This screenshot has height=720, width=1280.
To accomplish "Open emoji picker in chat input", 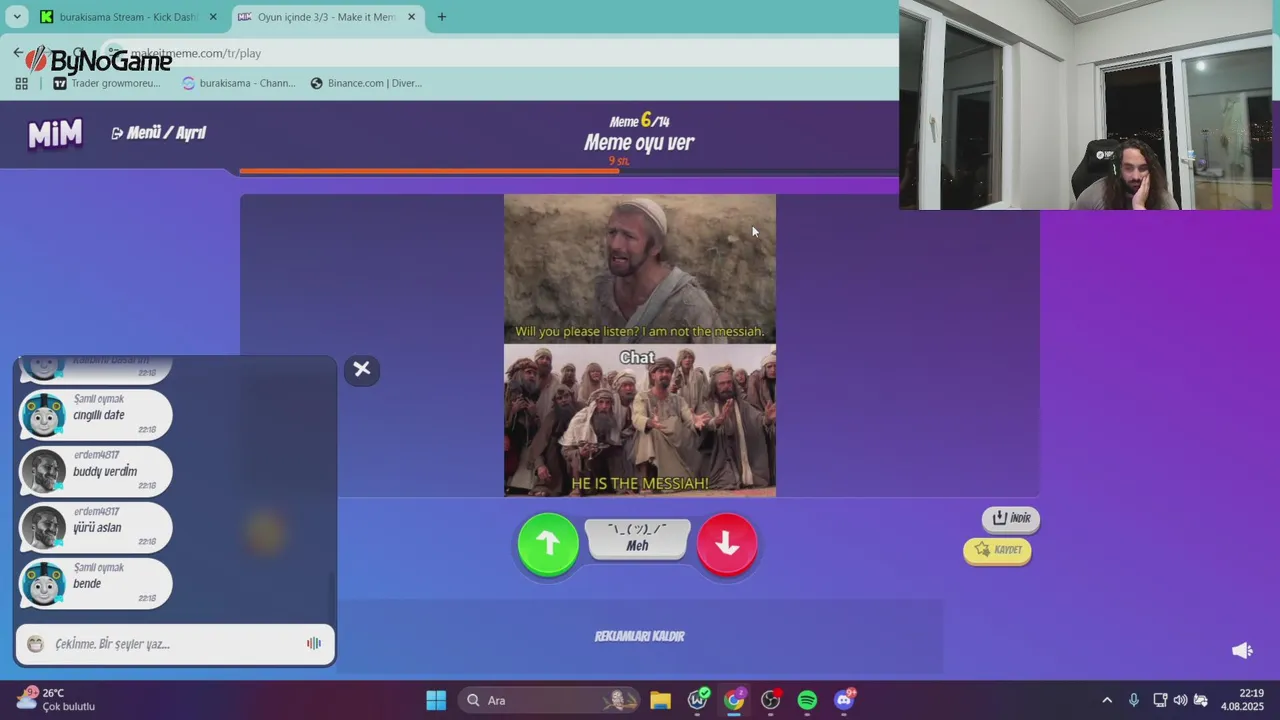I will (36, 645).
